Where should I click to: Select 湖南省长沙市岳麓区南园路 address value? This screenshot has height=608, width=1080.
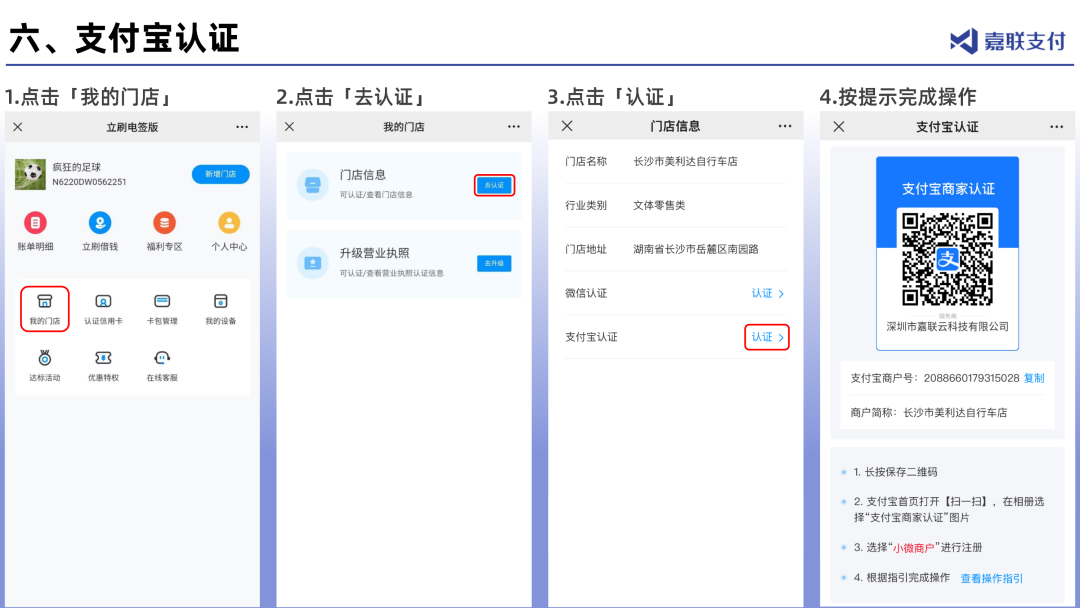[696, 249]
